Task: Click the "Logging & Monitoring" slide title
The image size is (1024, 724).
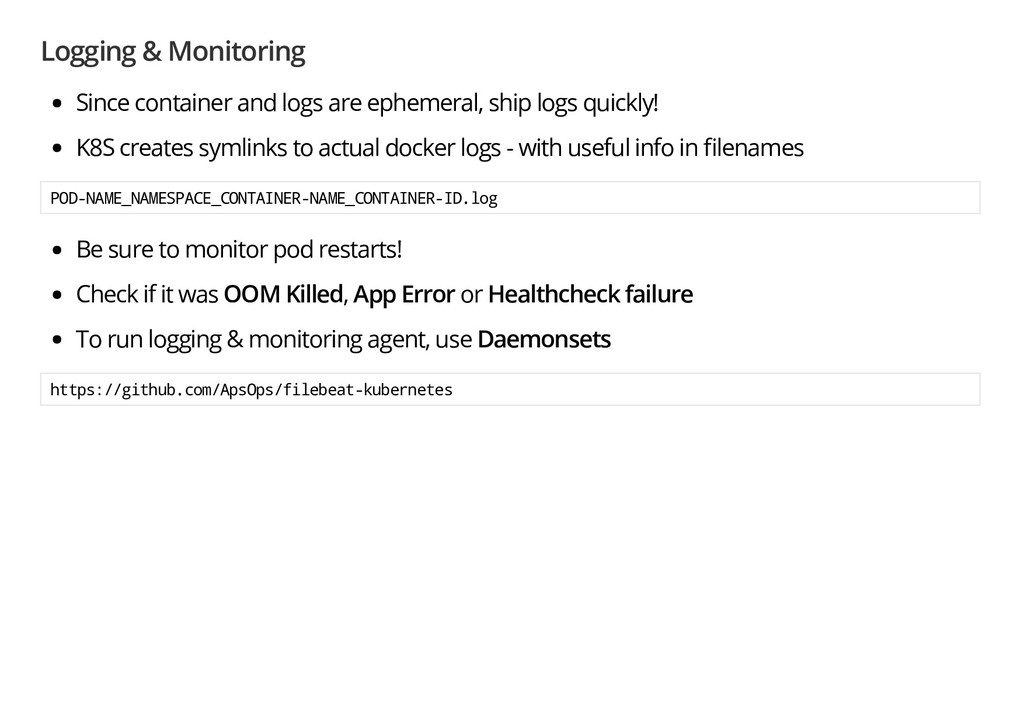Action: 173,51
